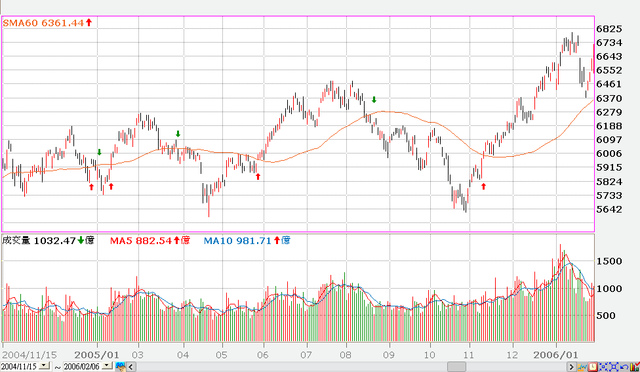This screenshot has width=640, height=372.
Task: Click the zoom-in shrink-corners icon
Action: tap(603, 367)
